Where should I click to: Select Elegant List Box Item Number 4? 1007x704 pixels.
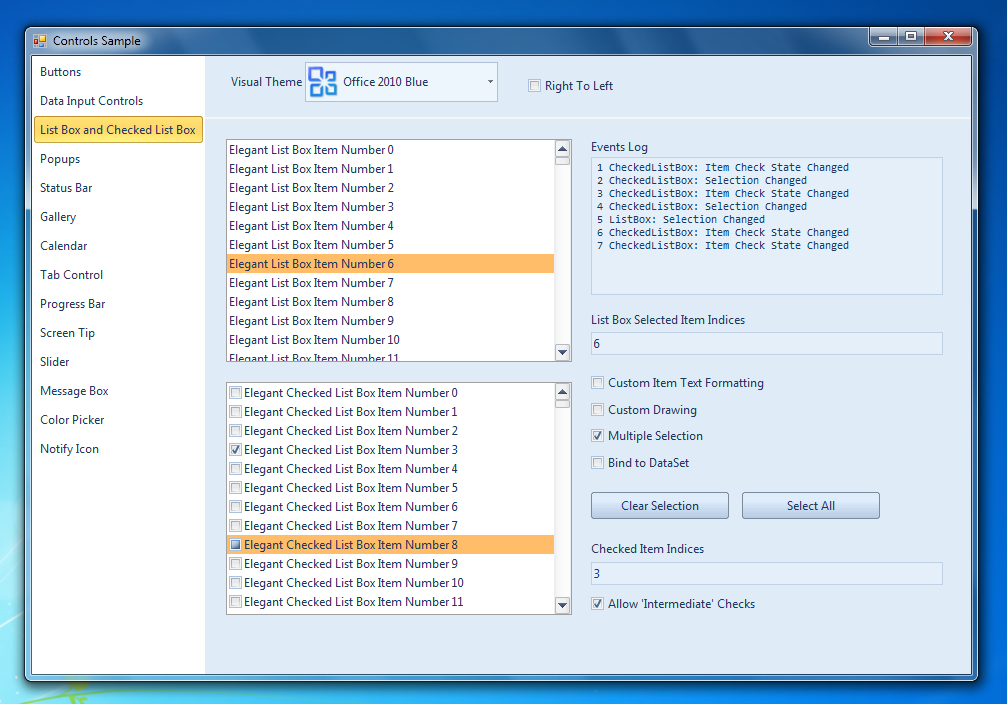point(390,225)
